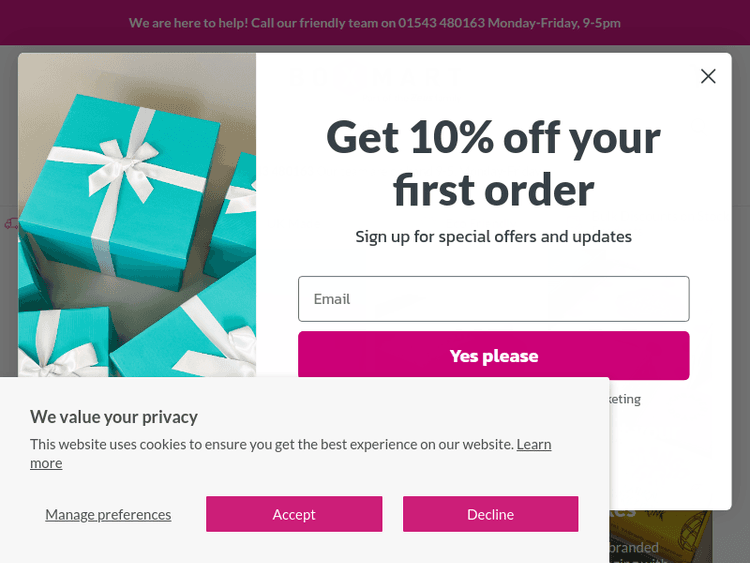Image resolution: width=750 pixels, height=563 pixels.
Task: Click the teal gift boxes image
Action: click(x=137, y=215)
